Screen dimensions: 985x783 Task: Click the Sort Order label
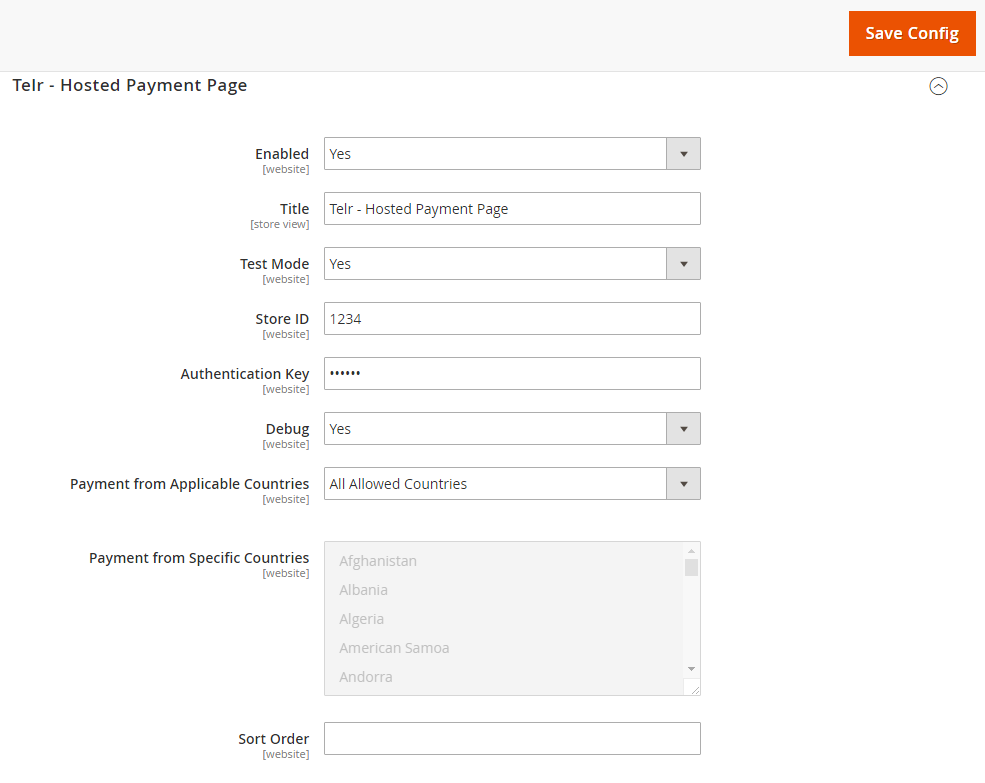(x=274, y=739)
